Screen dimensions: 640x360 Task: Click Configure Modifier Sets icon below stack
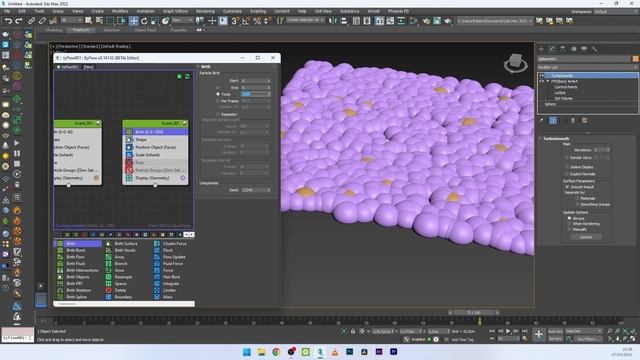pyautogui.click(x=584, y=120)
